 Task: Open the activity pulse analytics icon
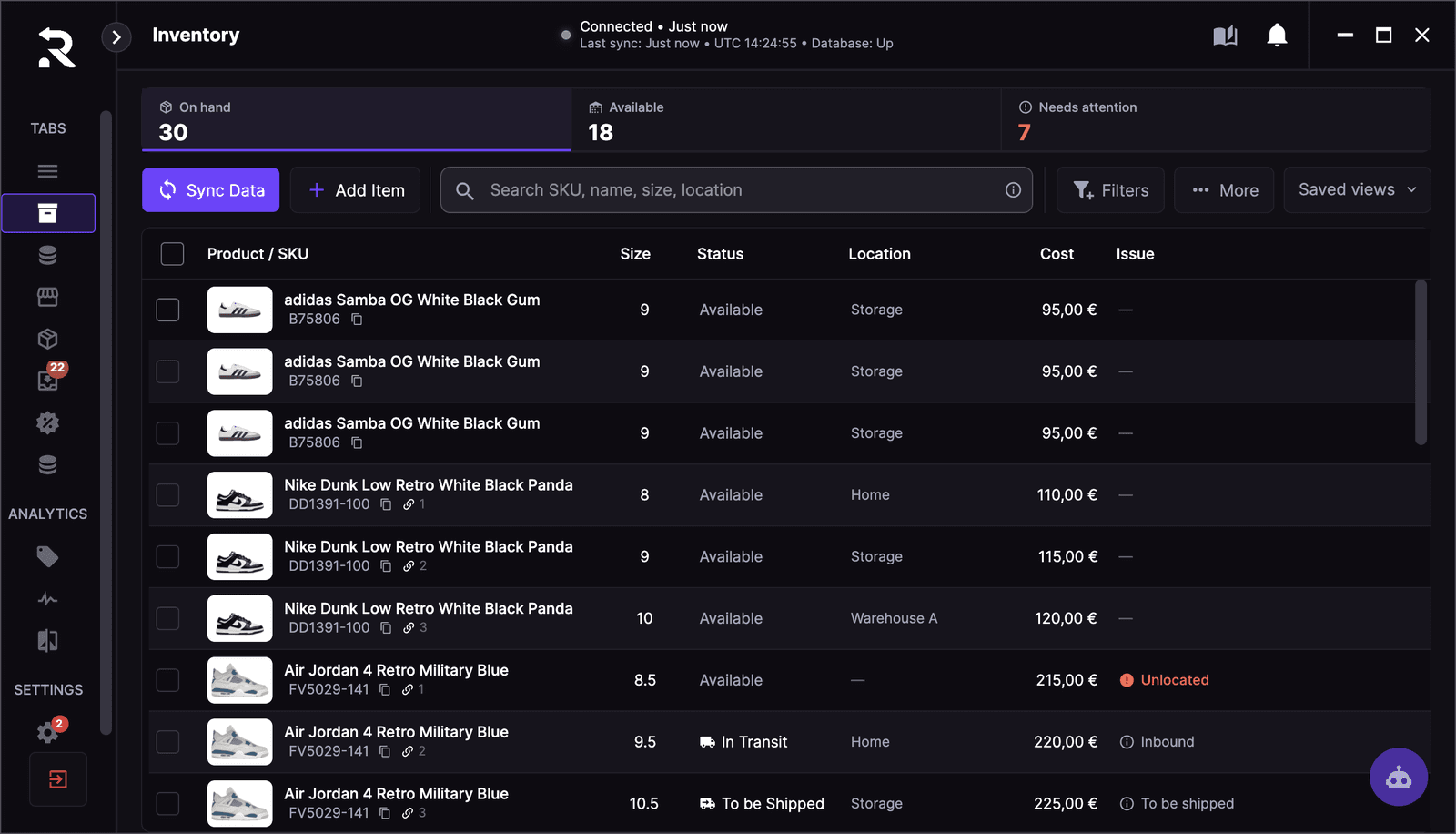click(x=47, y=599)
